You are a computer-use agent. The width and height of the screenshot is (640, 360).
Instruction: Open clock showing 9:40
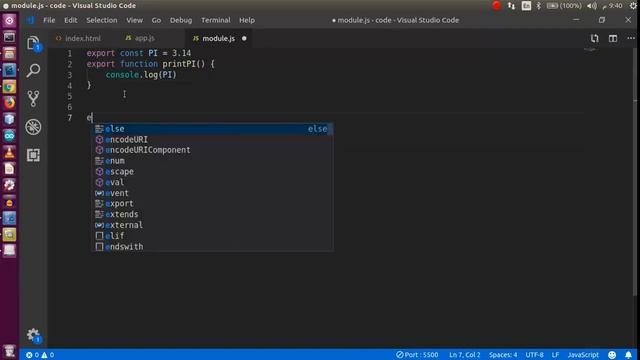(612, 6)
